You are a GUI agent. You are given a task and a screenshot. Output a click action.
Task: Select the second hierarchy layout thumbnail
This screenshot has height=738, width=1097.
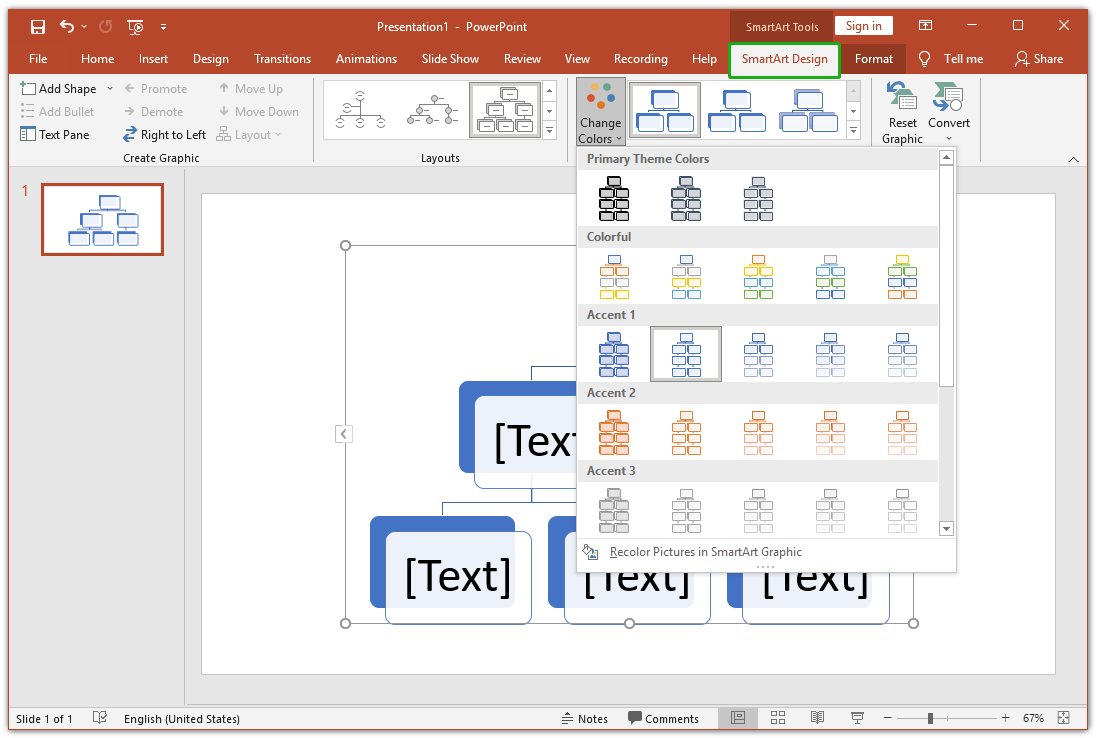(x=432, y=111)
